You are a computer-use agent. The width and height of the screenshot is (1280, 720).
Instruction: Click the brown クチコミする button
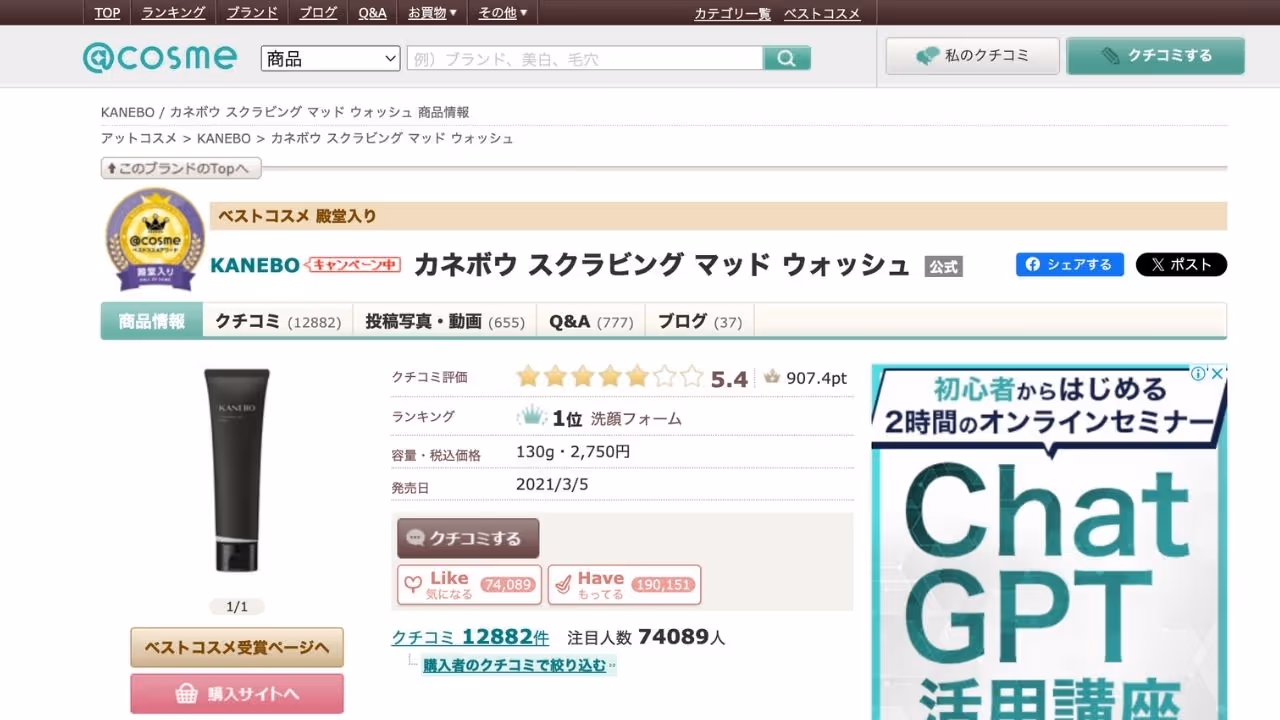pyautogui.click(x=468, y=538)
